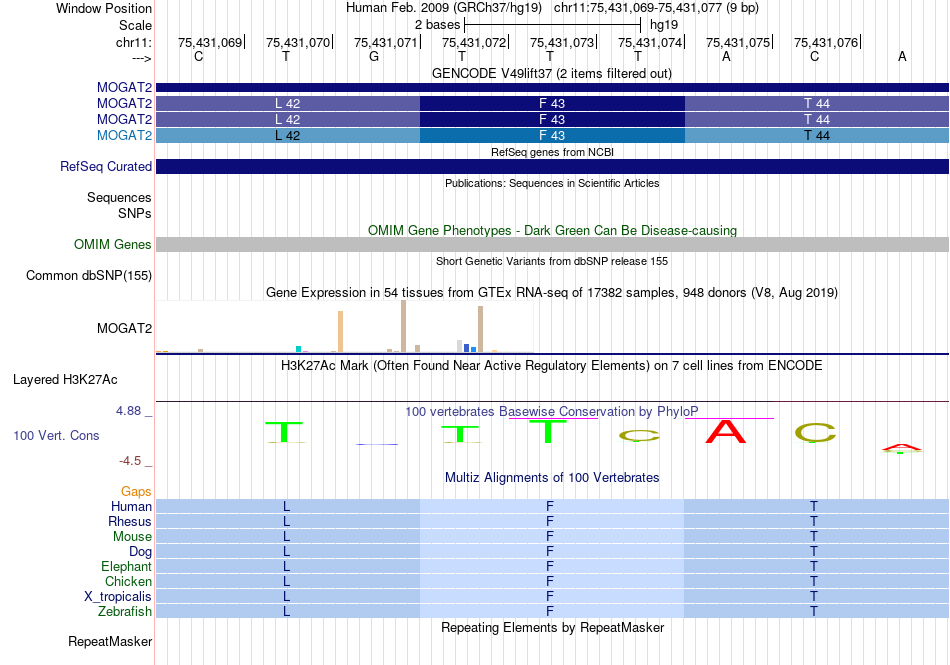The height and width of the screenshot is (665, 950).
Task: Open 100 vertebrates Basewise Conservation by PhyloP title
Action: 552,411
